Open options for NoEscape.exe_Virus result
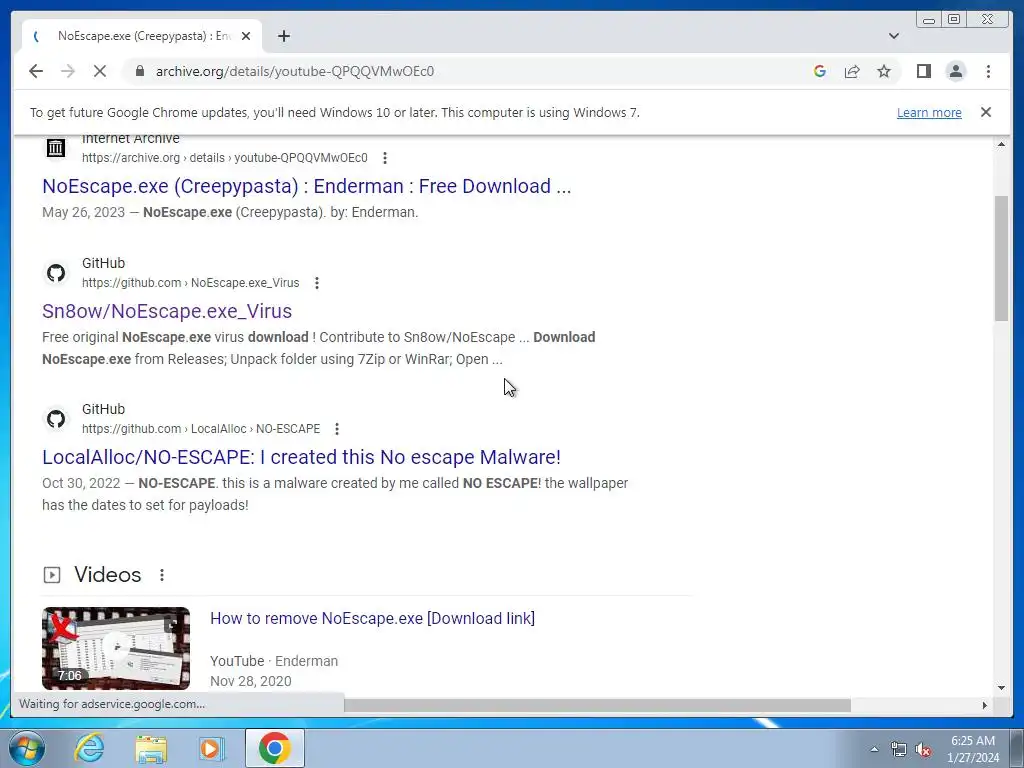This screenshot has height=768, width=1024. click(317, 283)
